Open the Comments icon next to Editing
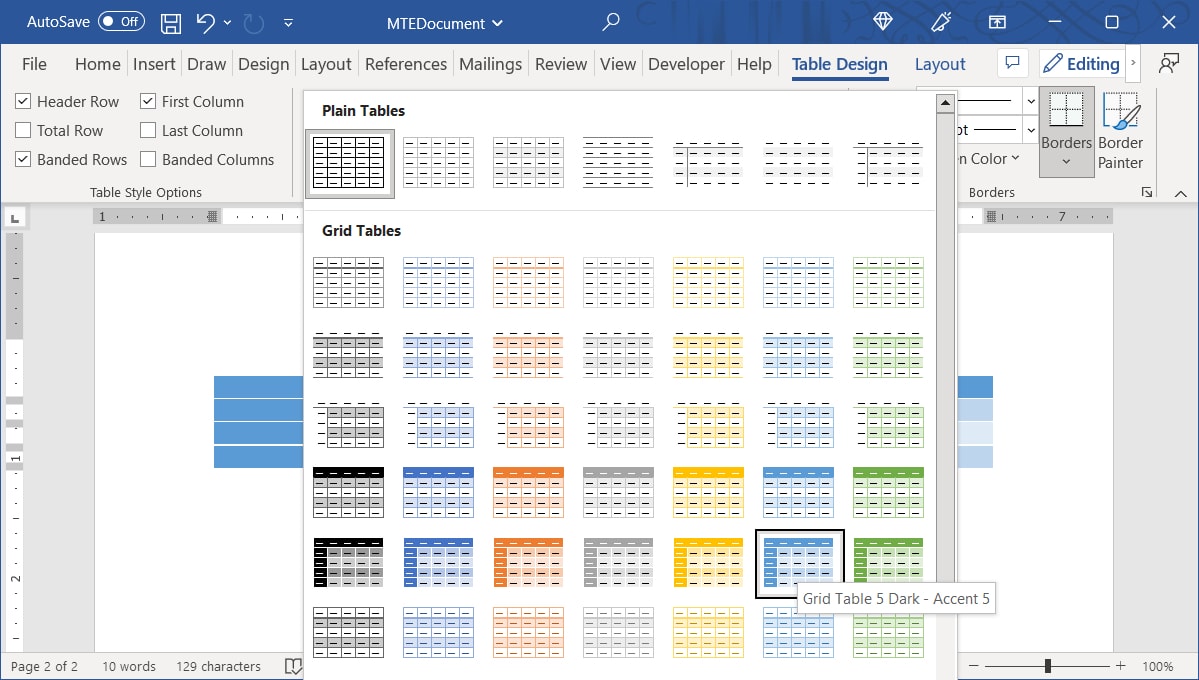Screen dimensions: 1199x680 pos(1012,62)
